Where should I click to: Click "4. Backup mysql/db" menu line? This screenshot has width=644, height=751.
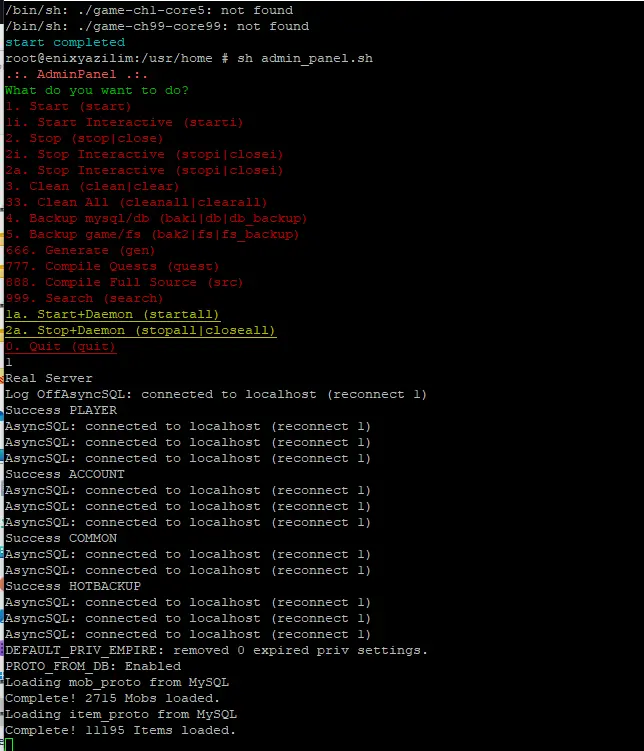[x=156, y=218]
